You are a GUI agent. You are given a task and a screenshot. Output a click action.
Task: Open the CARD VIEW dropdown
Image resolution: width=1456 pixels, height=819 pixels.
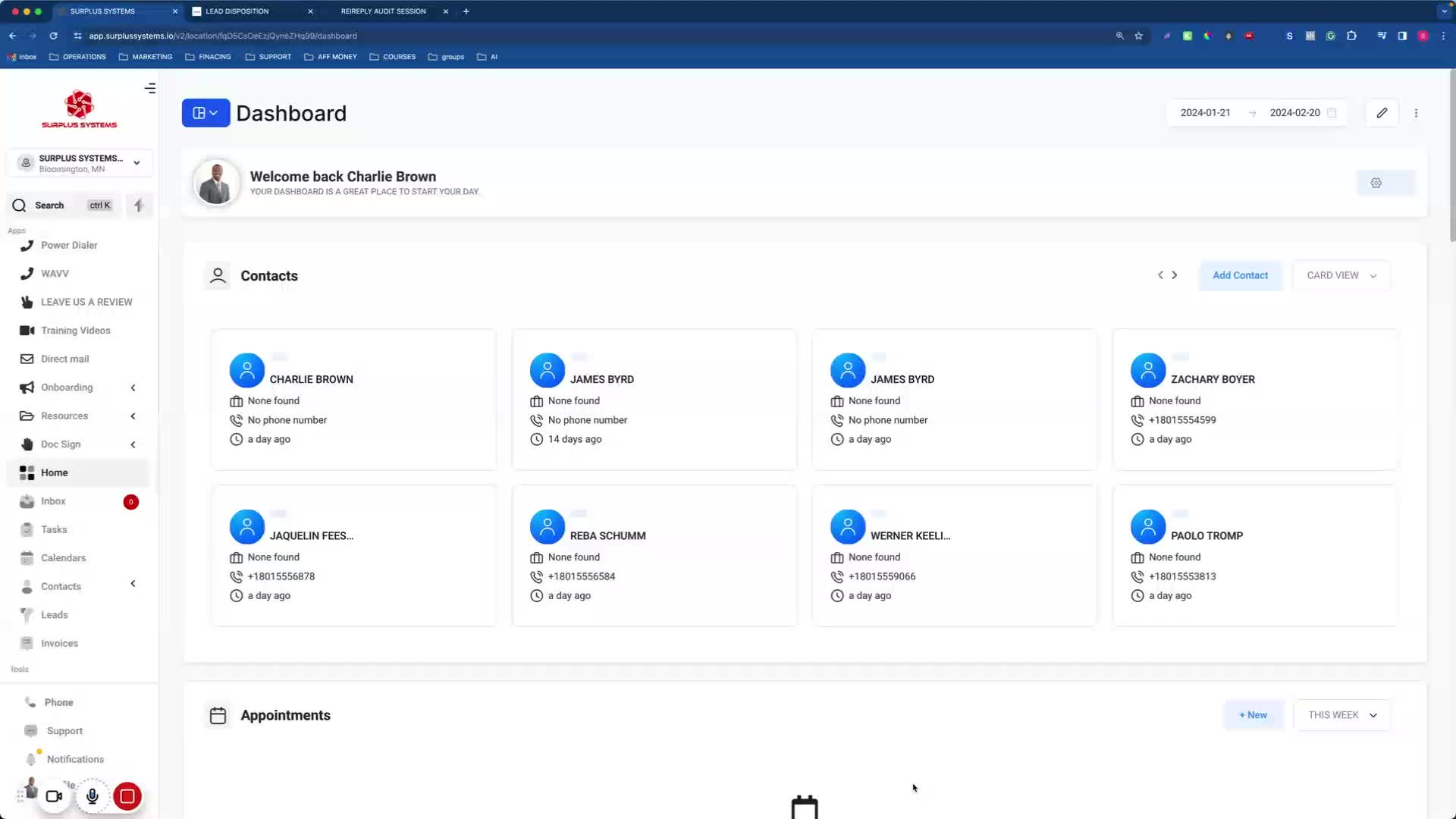click(1341, 275)
